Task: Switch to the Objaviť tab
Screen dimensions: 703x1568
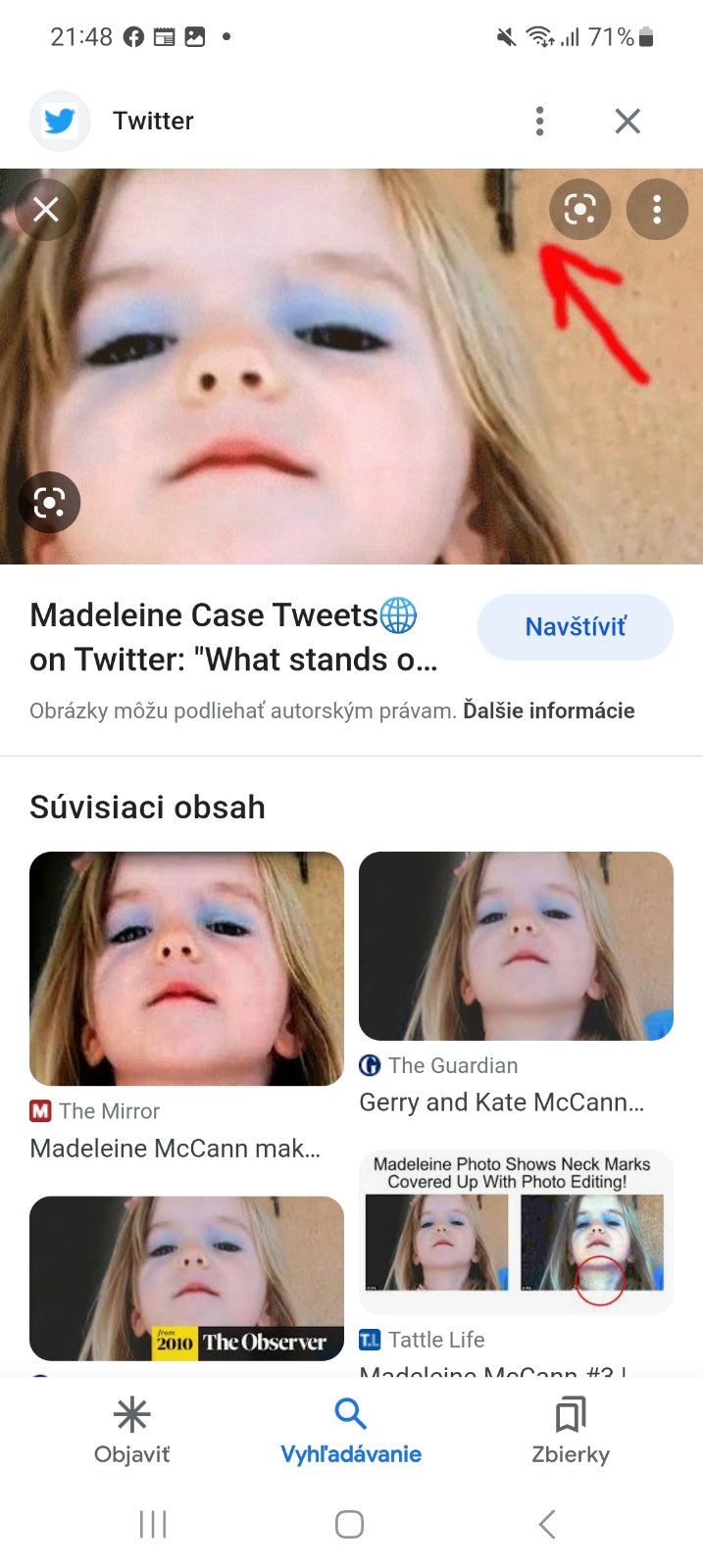Action: (x=131, y=1431)
